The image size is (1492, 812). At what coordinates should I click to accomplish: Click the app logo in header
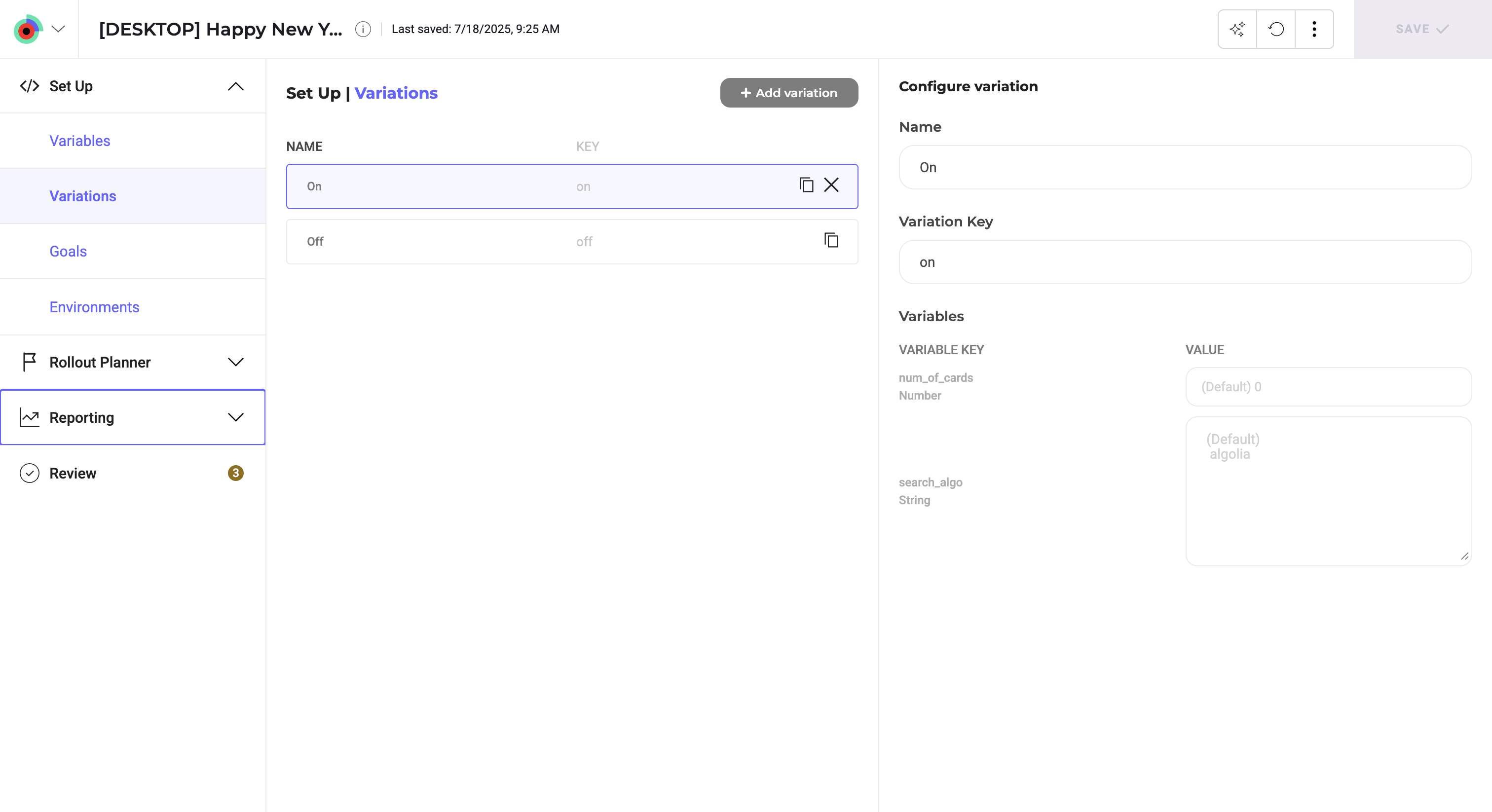[x=27, y=29]
